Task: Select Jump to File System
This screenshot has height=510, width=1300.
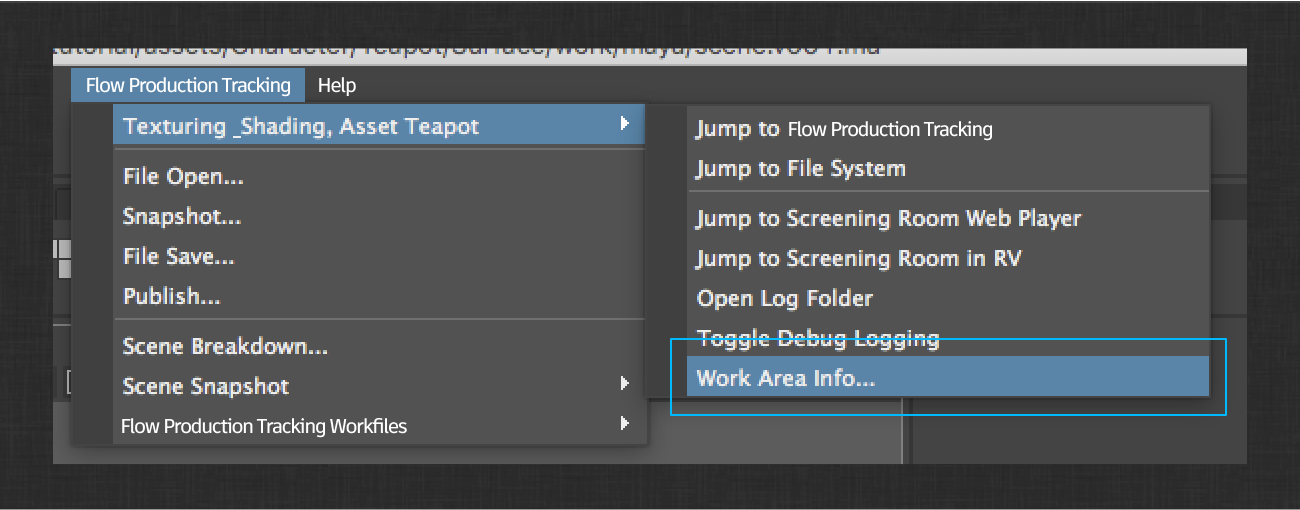Action: (801, 169)
